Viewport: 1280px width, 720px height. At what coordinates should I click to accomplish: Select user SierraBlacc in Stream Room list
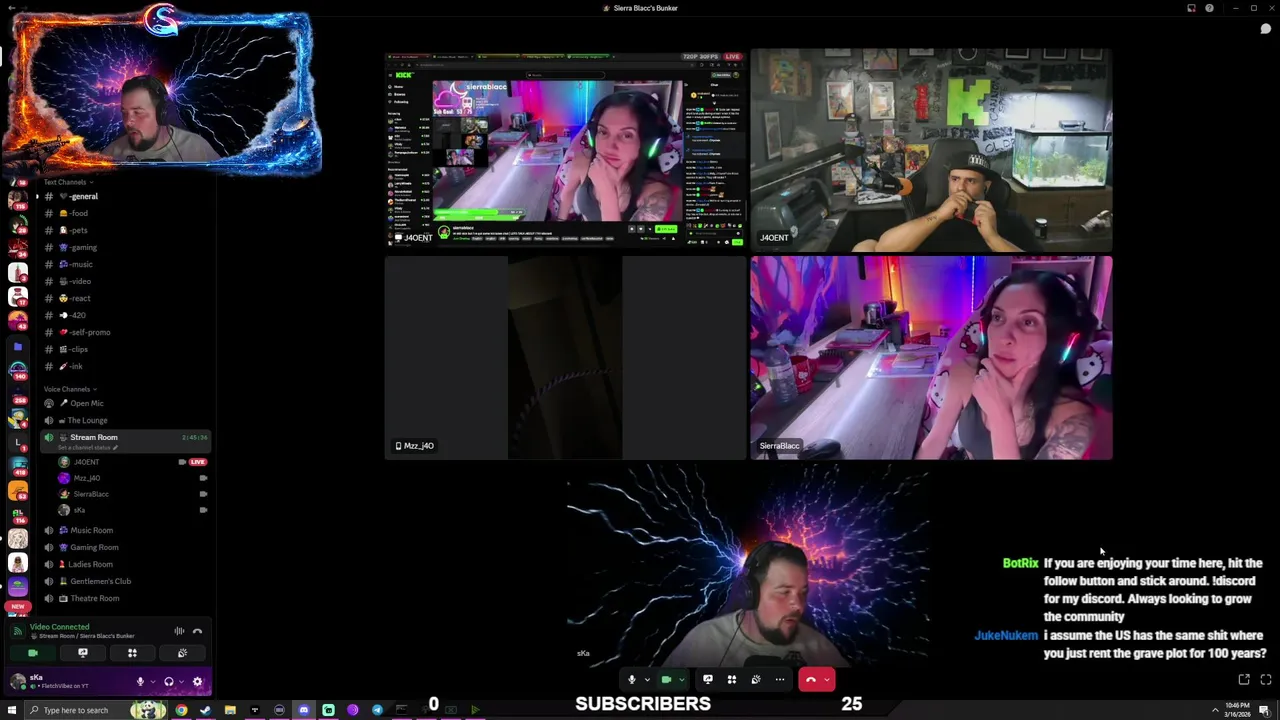pos(90,494)
